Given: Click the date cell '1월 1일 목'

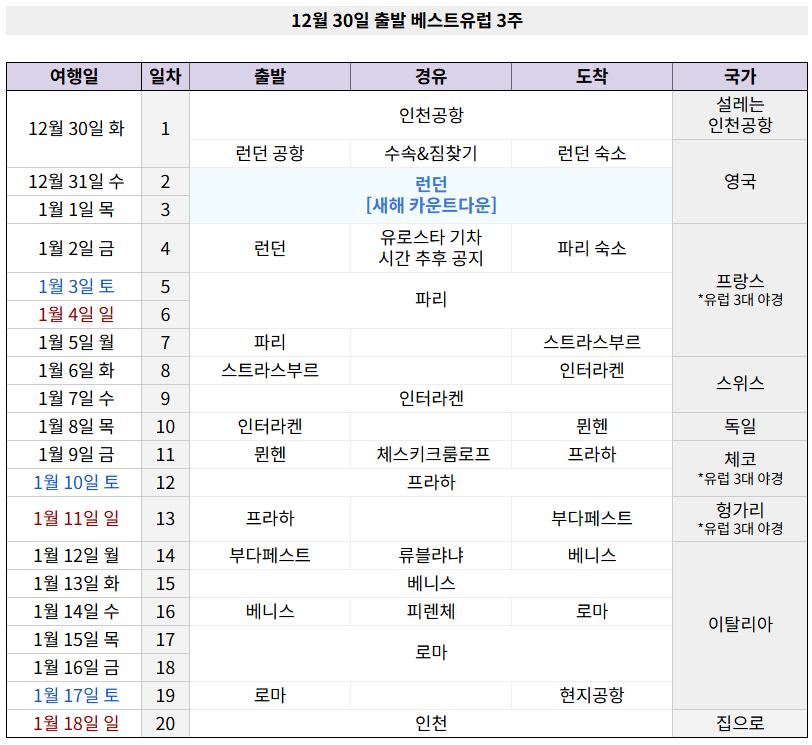Looking at the screenshot, I should click(x=74, y=210).
